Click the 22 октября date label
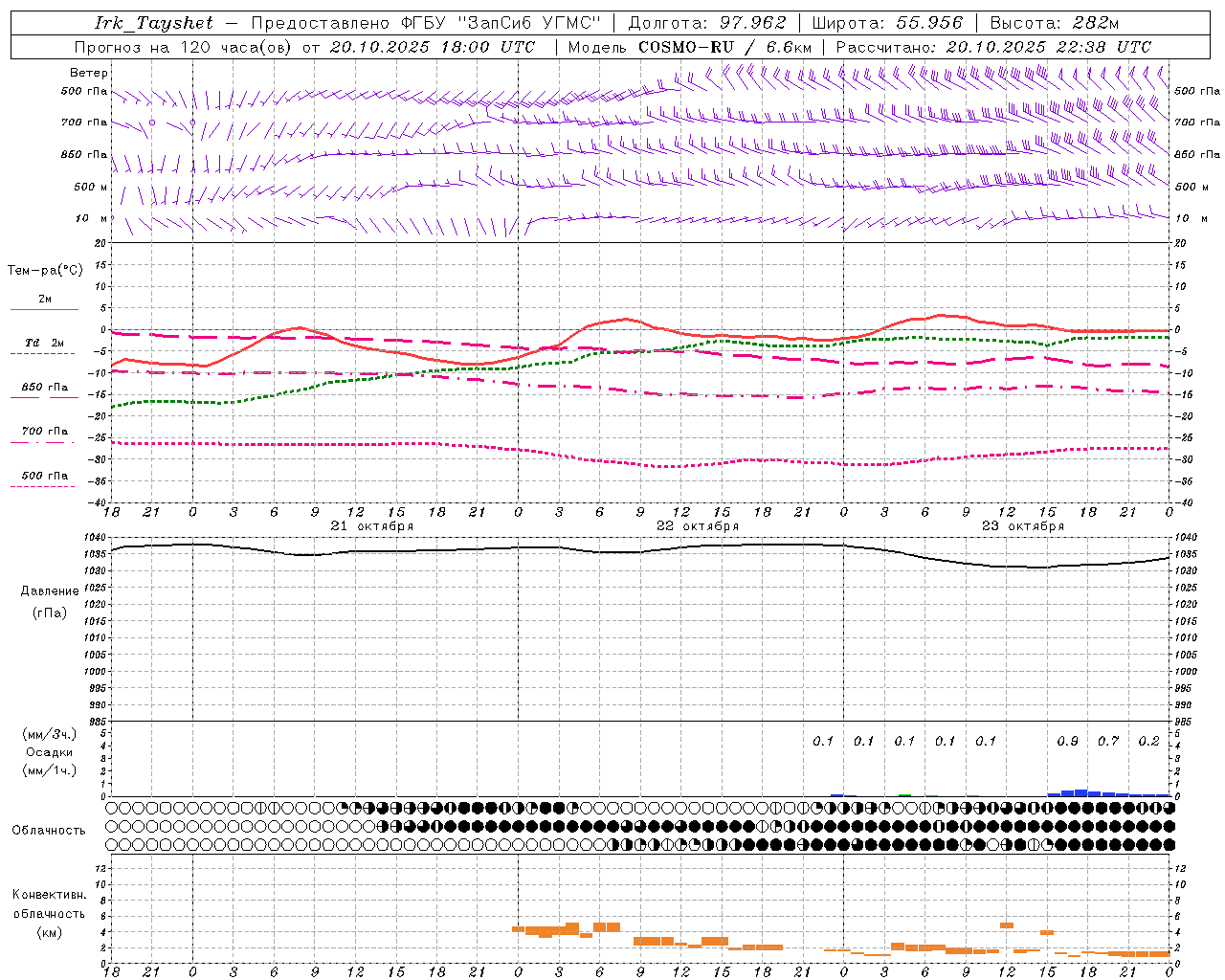The height and width of the screenshot is (980, 1225). (x=698, y=526)
